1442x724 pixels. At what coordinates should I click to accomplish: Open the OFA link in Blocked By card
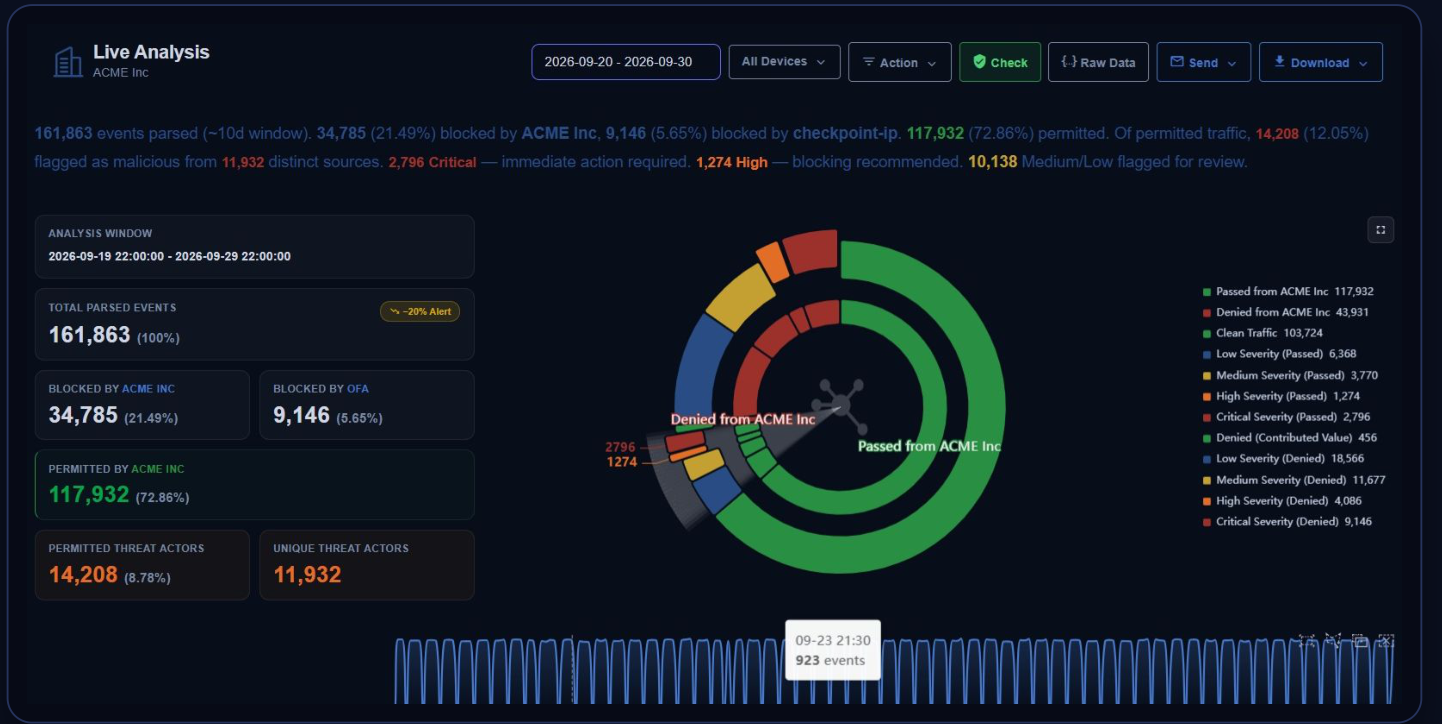tap(358, 389)
